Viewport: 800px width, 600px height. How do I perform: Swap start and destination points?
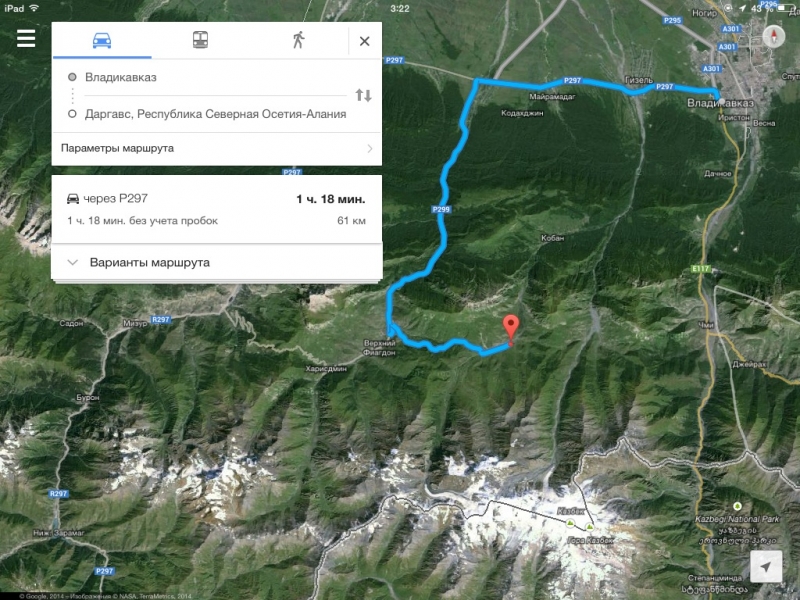pos(363,95)
